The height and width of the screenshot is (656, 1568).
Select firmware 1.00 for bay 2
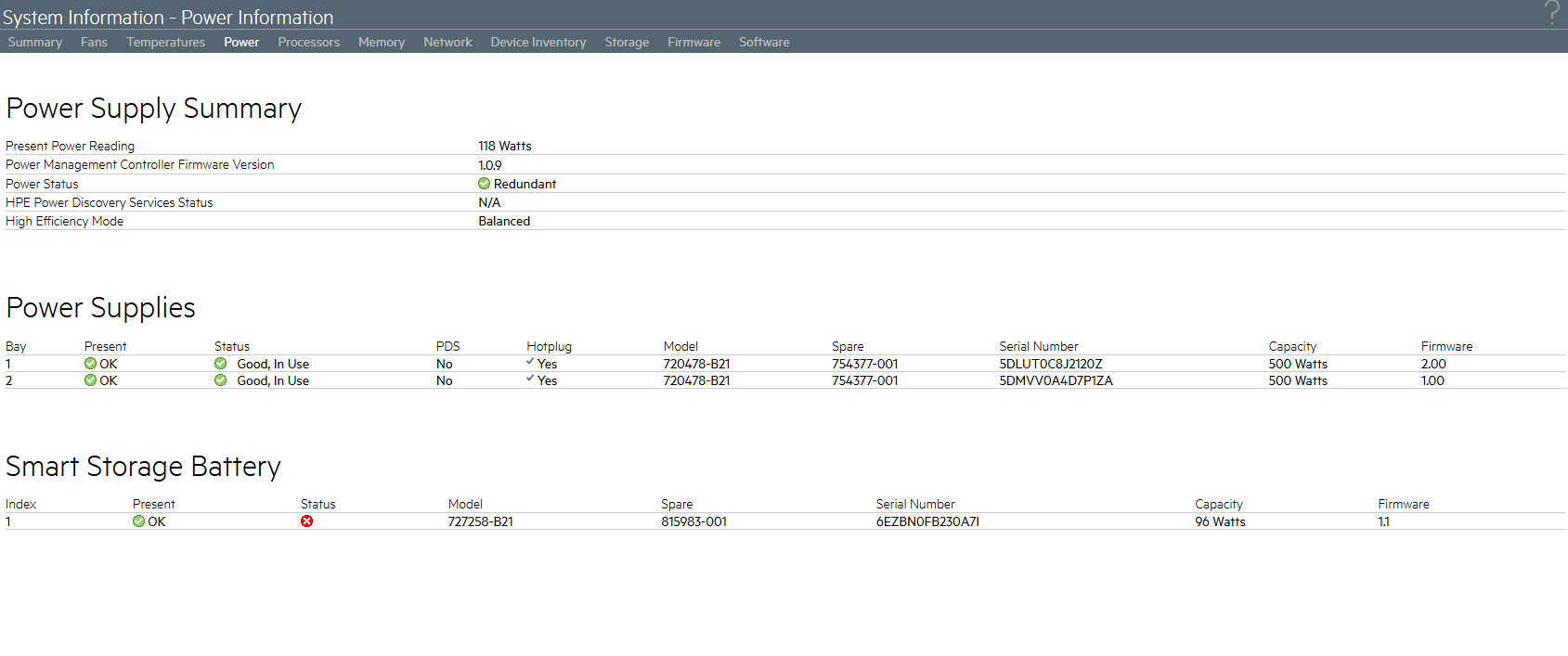click(x=1432, y=380)
